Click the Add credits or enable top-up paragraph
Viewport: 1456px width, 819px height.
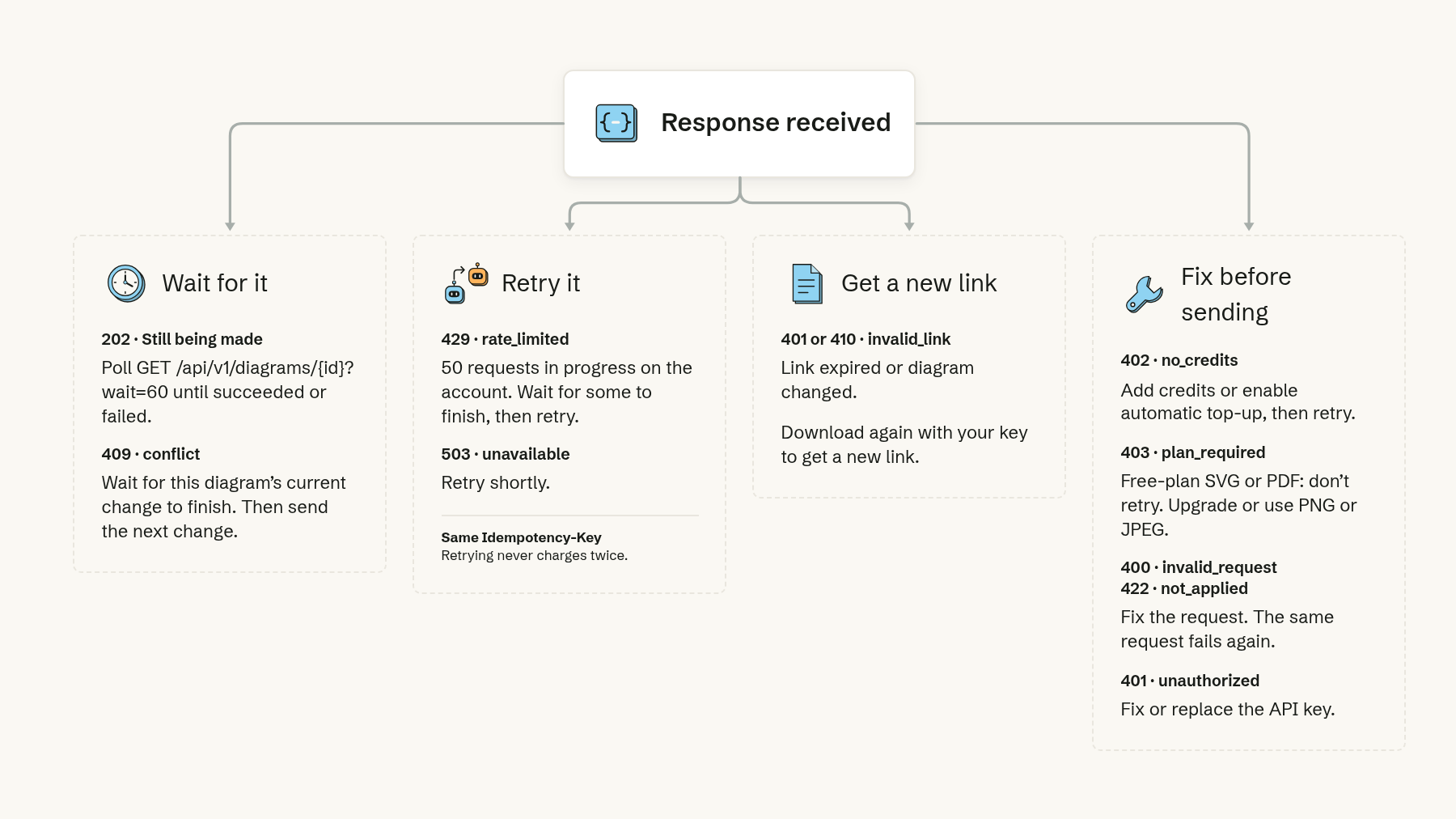click(1238, 401)
